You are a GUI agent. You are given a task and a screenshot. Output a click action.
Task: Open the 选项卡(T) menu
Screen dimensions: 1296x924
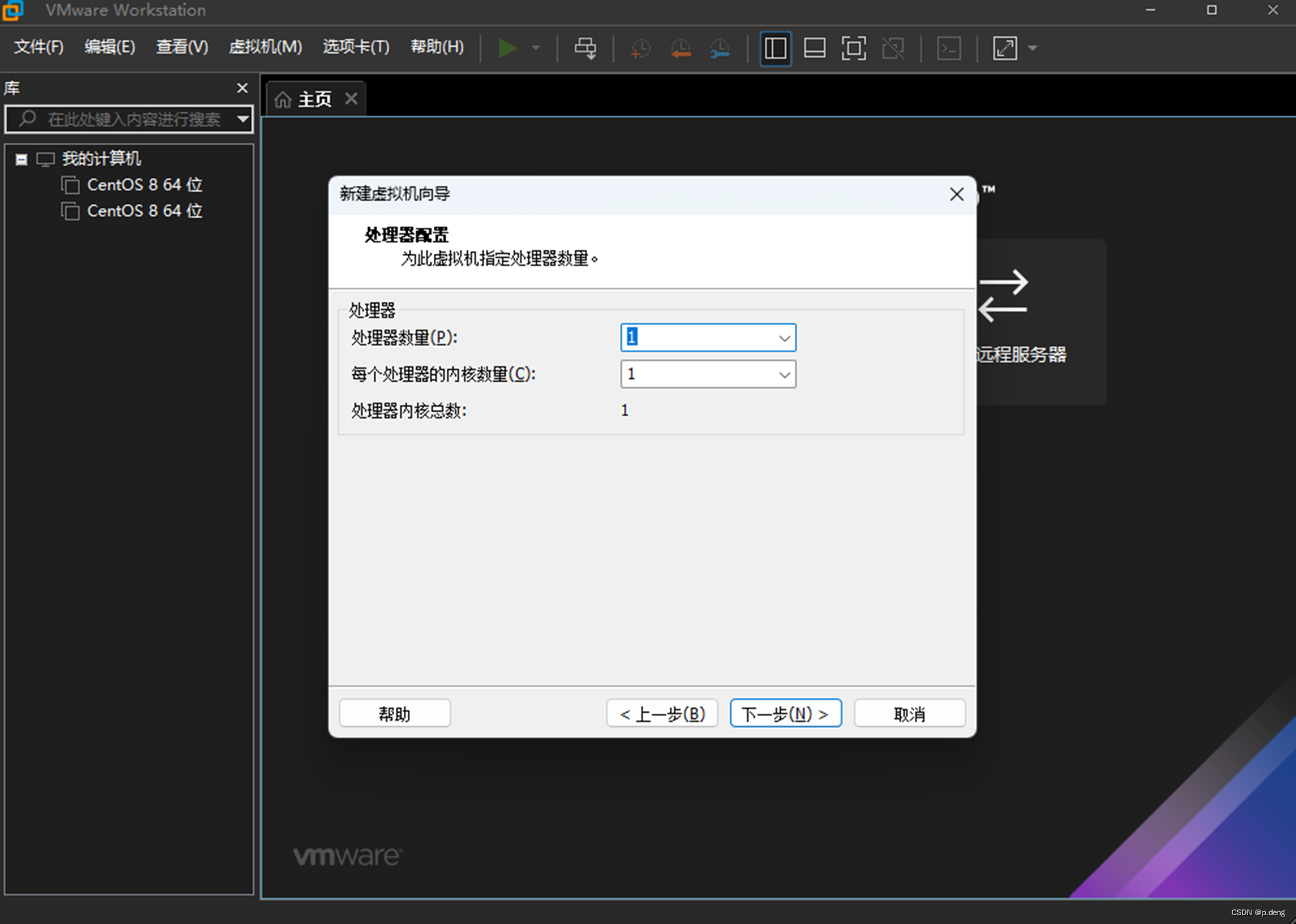click(x=356, y=47)
